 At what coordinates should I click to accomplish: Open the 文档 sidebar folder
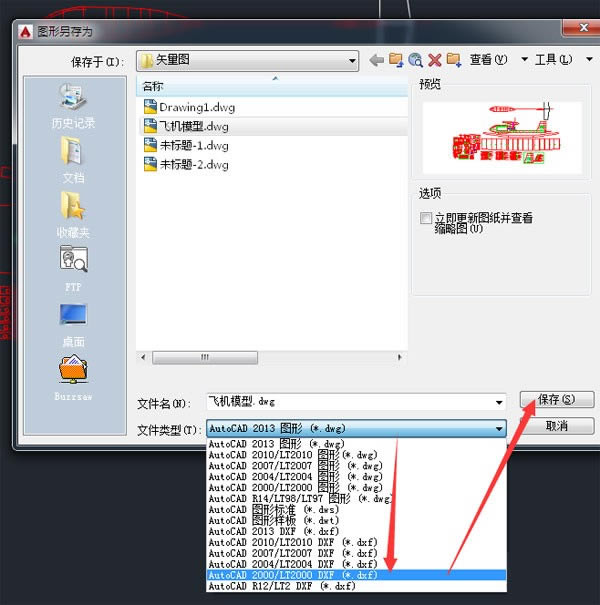tap(73, 161)
